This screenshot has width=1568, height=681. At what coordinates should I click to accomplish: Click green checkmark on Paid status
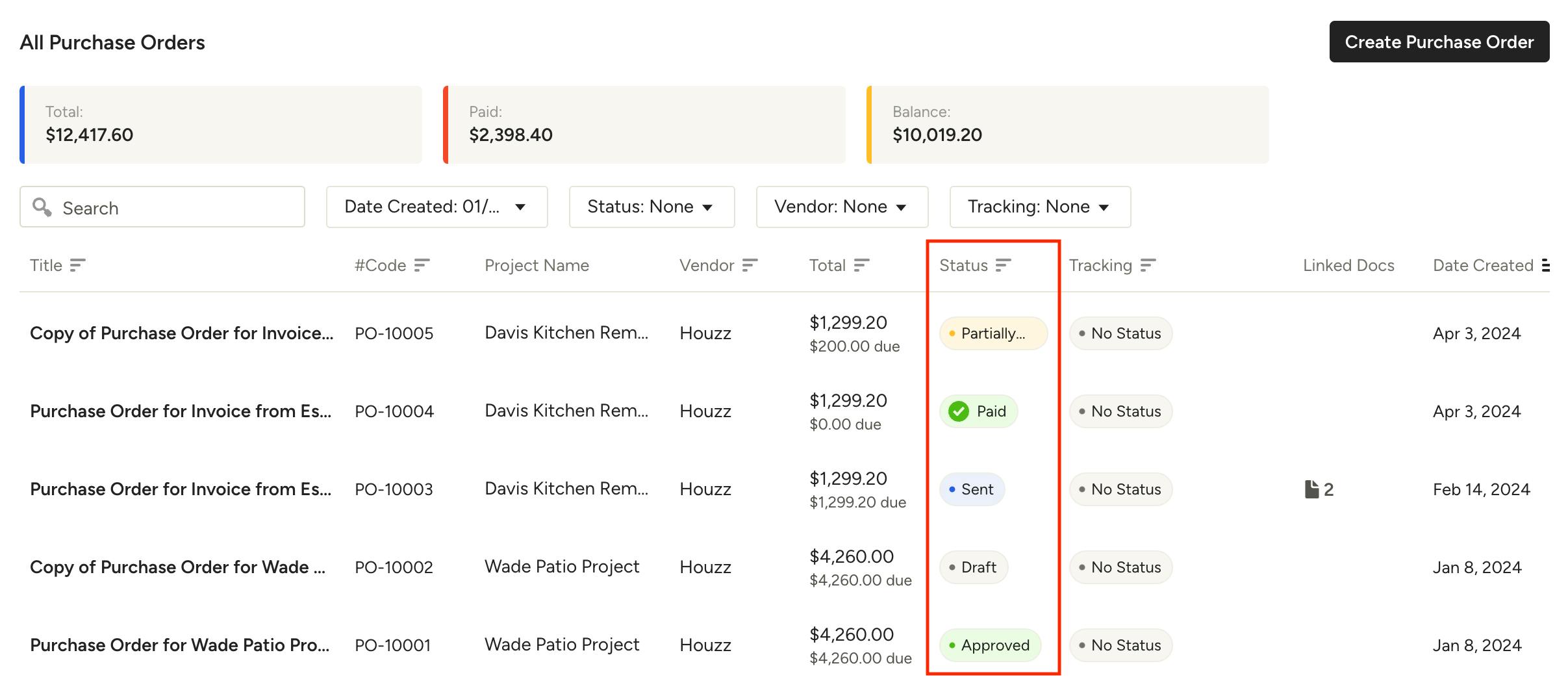point(959,411)
